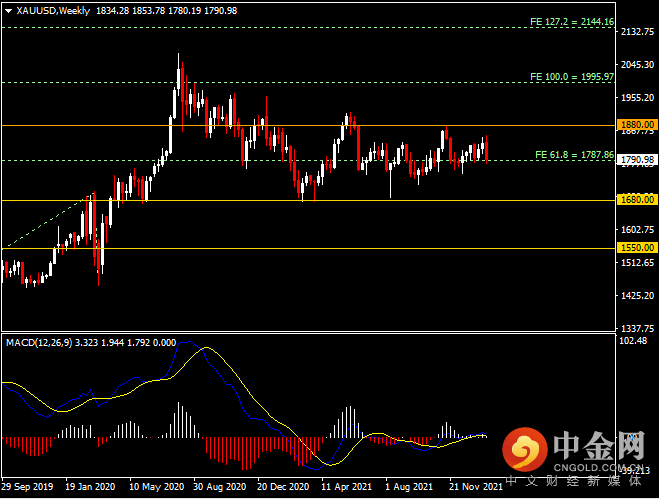Select the XAUUSD,Weekly chart title
This screenshot has height=499, width=659.
53,11
